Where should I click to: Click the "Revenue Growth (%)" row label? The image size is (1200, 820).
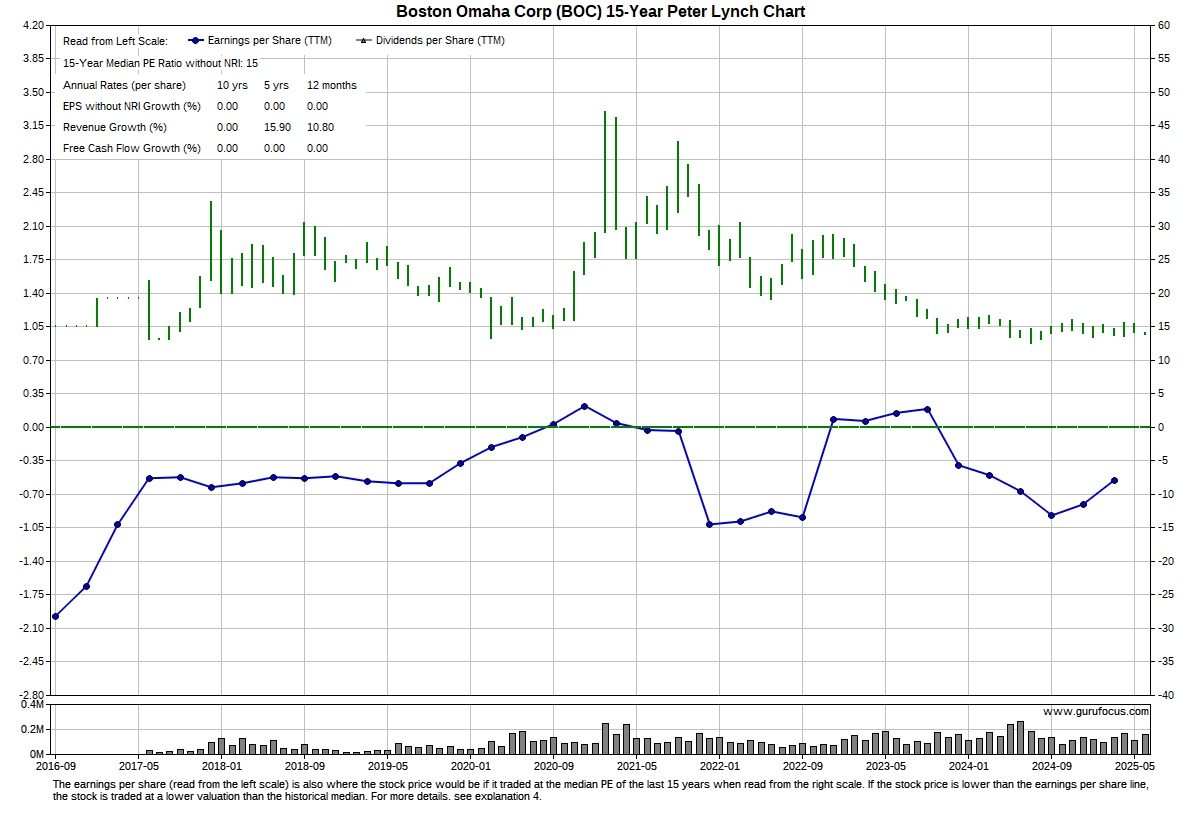[115, 127]
